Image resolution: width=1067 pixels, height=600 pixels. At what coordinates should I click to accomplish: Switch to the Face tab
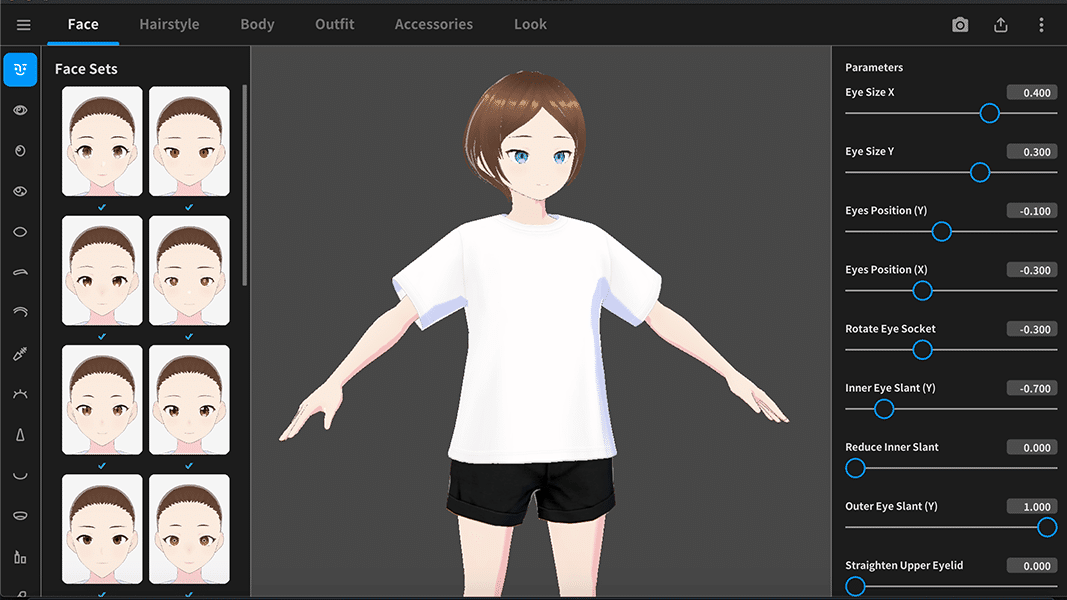point(83,24)
